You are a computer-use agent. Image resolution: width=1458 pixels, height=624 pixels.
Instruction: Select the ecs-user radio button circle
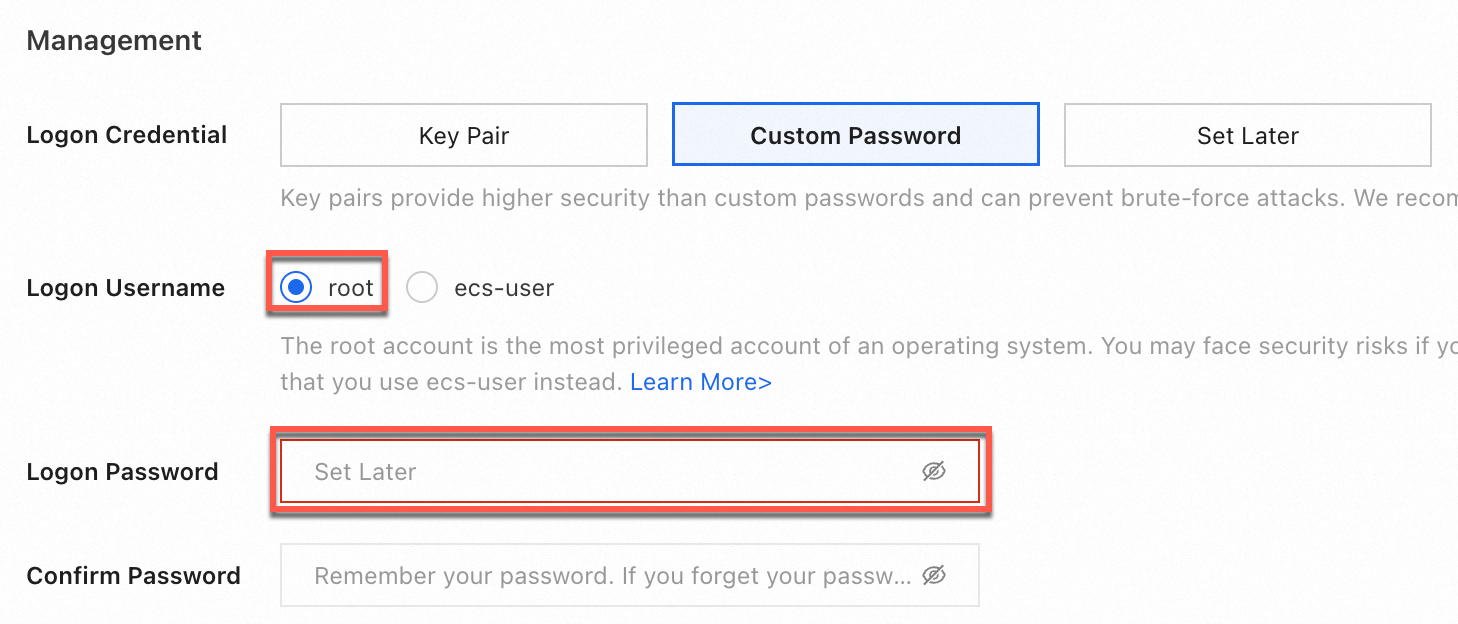pos(422,288)
